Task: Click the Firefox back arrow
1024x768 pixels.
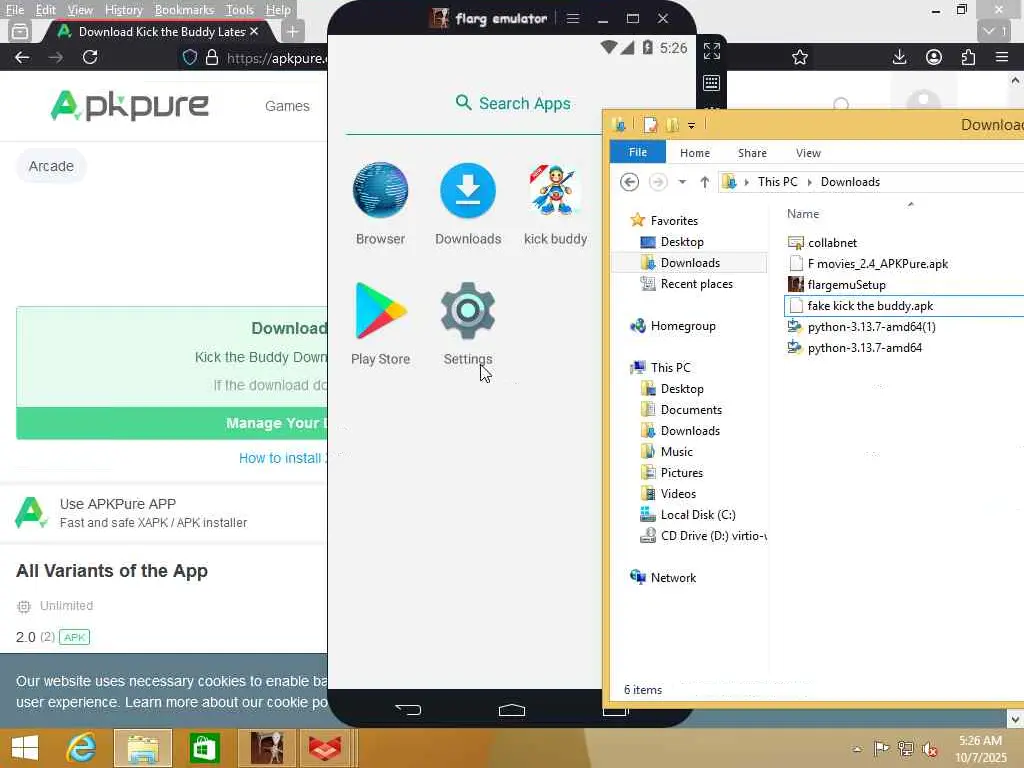Action: tap(22, 57)
